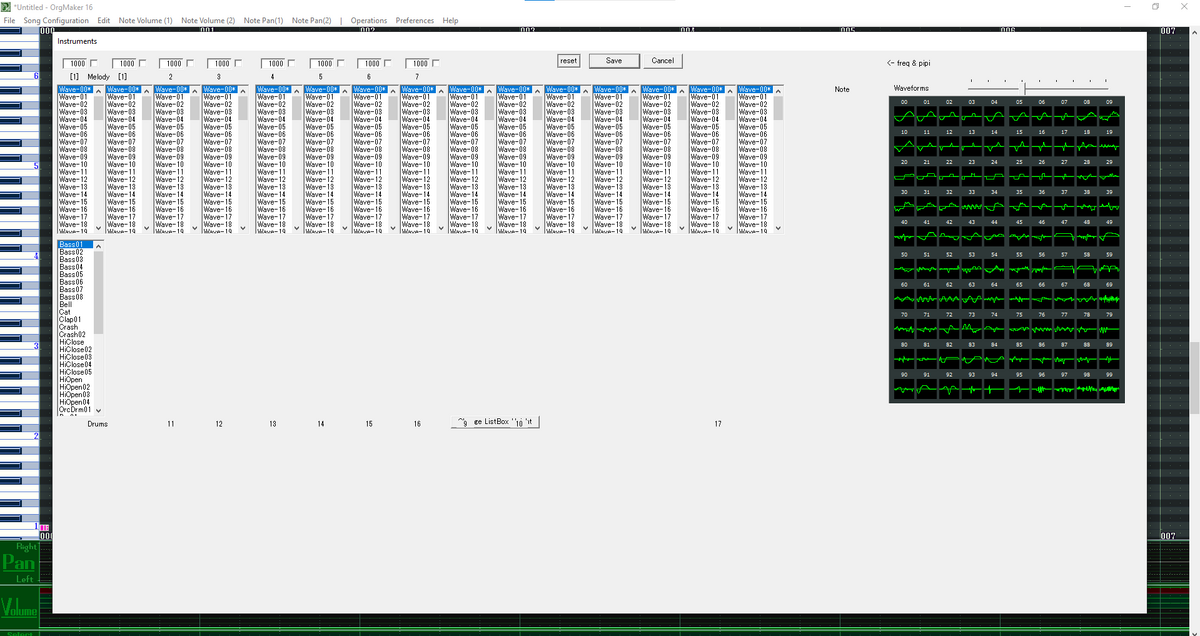Click waveform thumbnail 84

pyautogui.click(x=995, y=357)
